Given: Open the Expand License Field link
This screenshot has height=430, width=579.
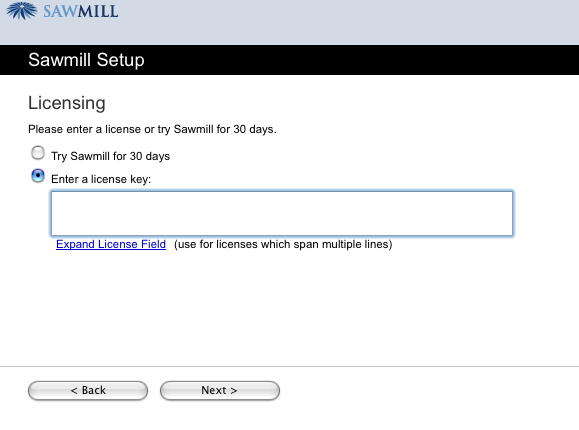Looking at the screenshot, I should coord(111,244).
